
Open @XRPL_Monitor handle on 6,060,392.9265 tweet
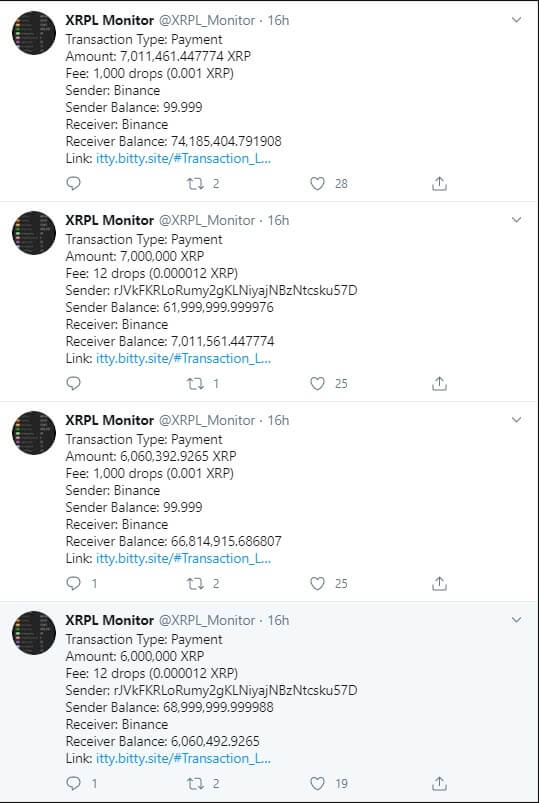pyautogui.click(x=207, y=420)
